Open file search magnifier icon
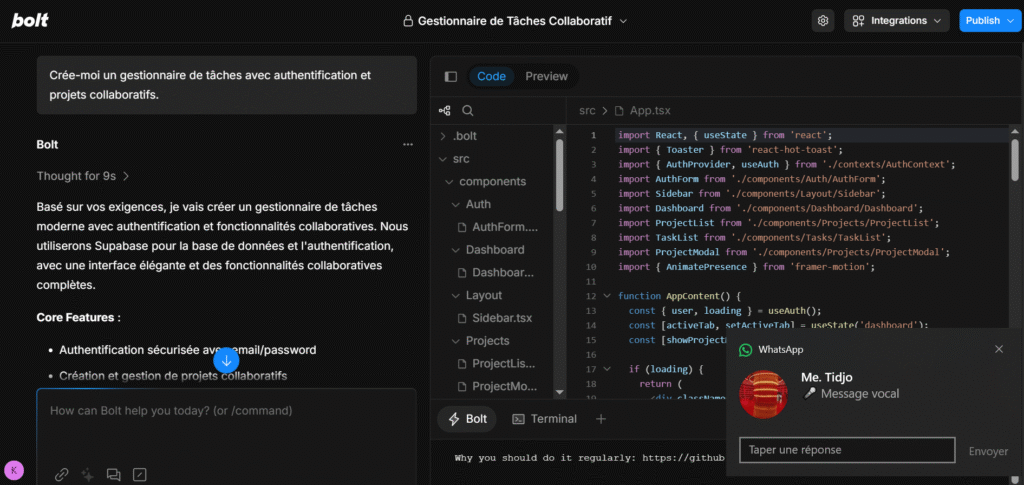Image resolution: width=1024 pixels, height=485 pixels. pos(468,111)
